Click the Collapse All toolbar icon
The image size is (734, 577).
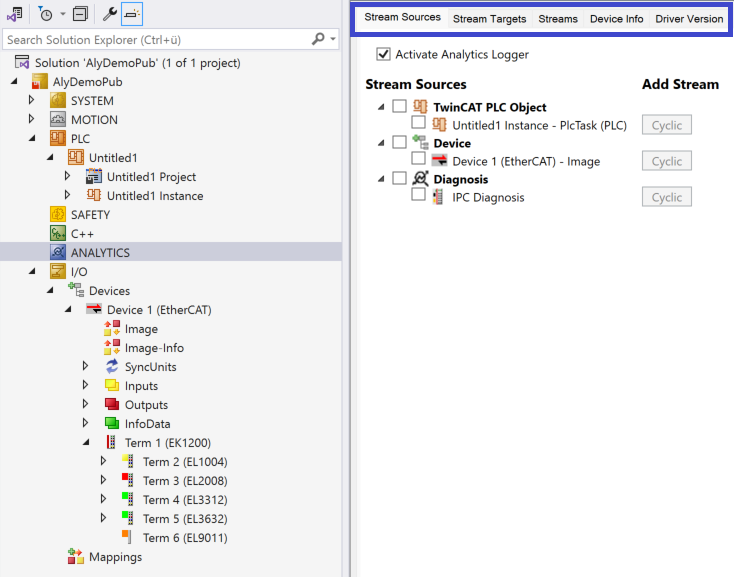pyautogui.click(x=80, y=14)
